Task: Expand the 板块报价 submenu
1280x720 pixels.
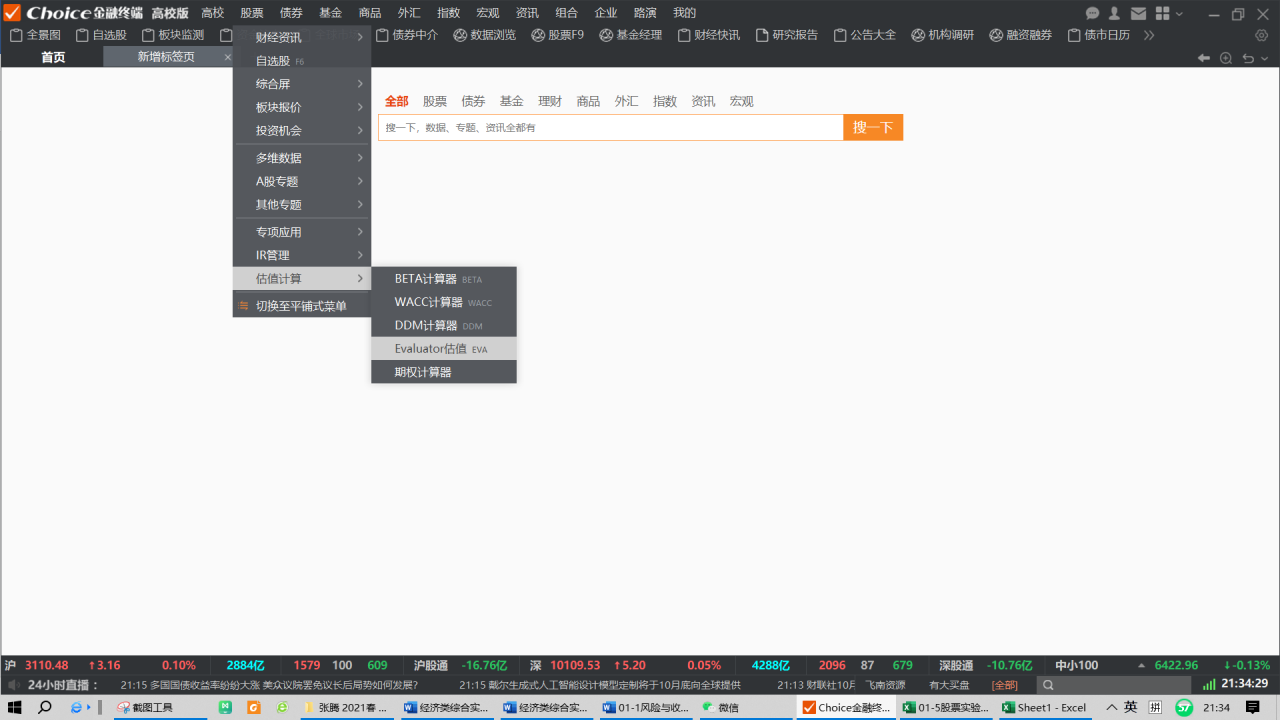Action: point(302,107)
